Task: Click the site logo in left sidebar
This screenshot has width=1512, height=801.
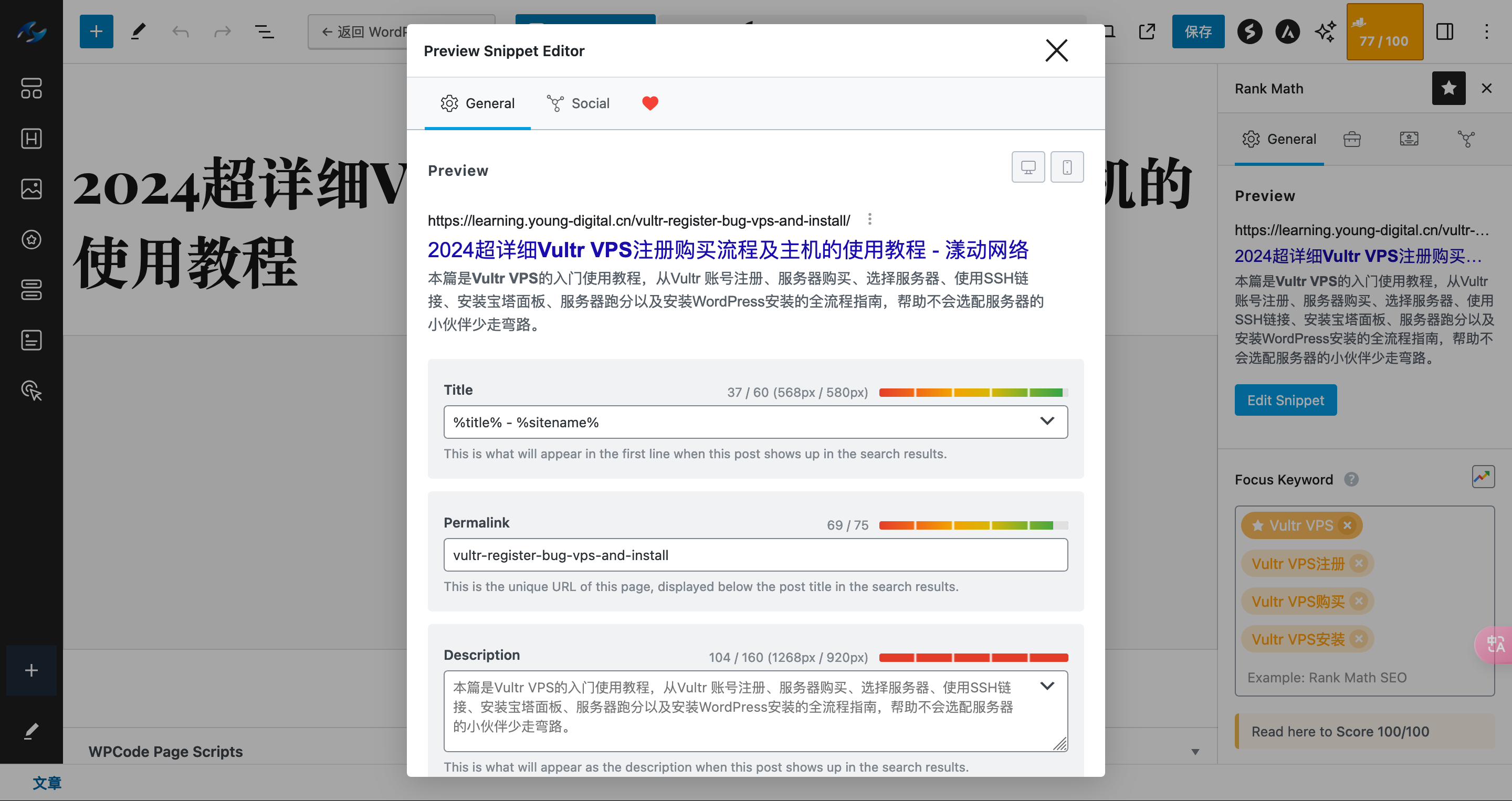Action: pos(31,31)
